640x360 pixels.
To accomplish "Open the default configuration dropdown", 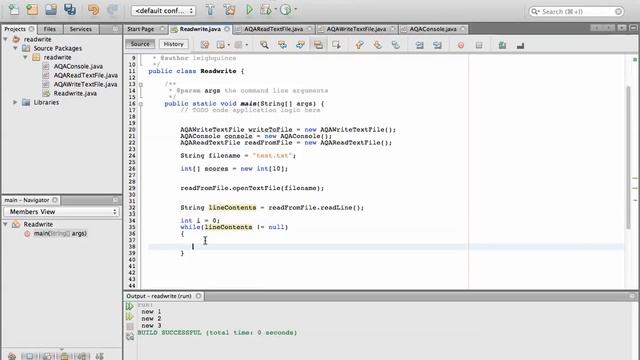I will click(x=163, y=11).
